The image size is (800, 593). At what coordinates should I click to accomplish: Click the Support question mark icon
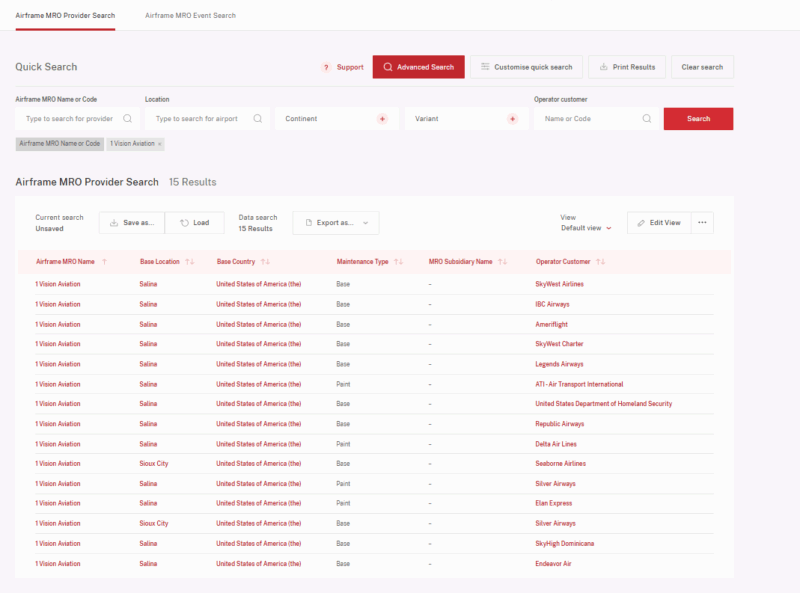[326, 67]
